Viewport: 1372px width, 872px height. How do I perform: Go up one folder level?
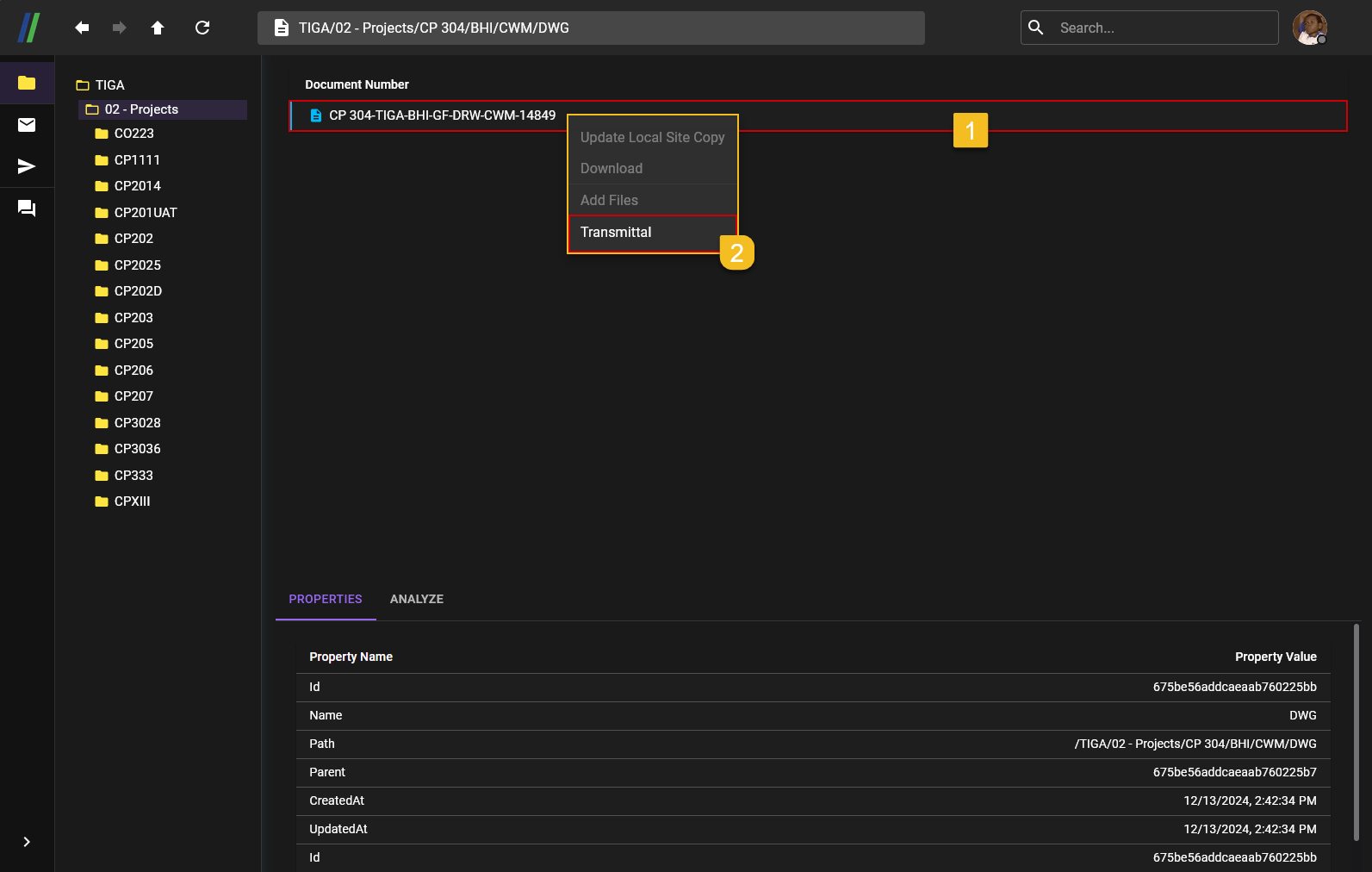click(x=158, y=28)
